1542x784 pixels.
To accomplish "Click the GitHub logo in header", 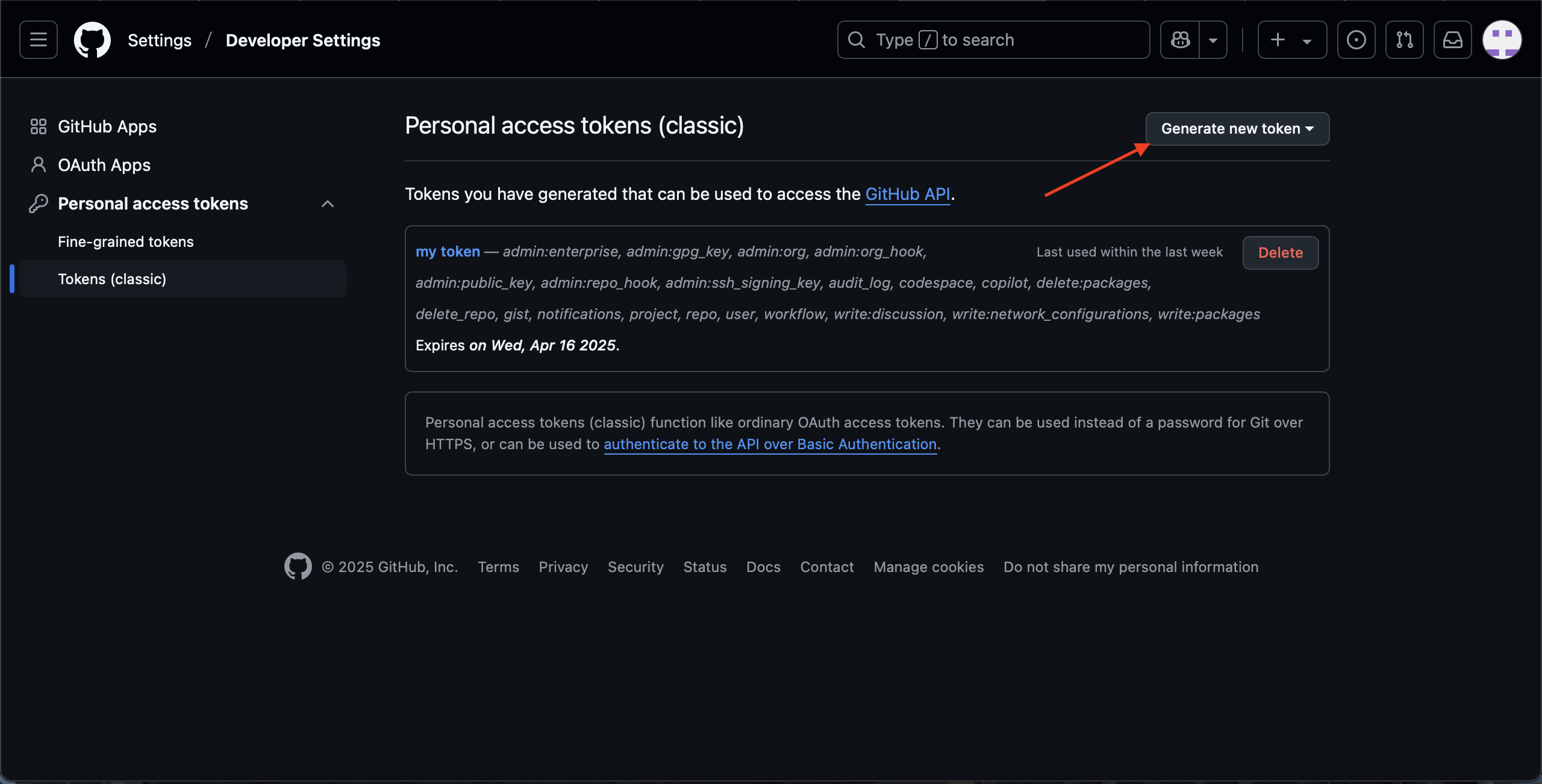I will [92, 40].
